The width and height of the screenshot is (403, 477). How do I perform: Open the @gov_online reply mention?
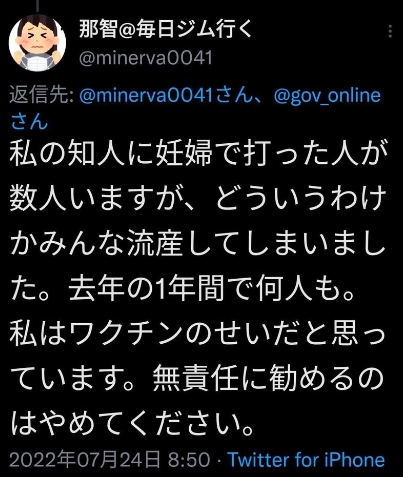coord(327,96)
